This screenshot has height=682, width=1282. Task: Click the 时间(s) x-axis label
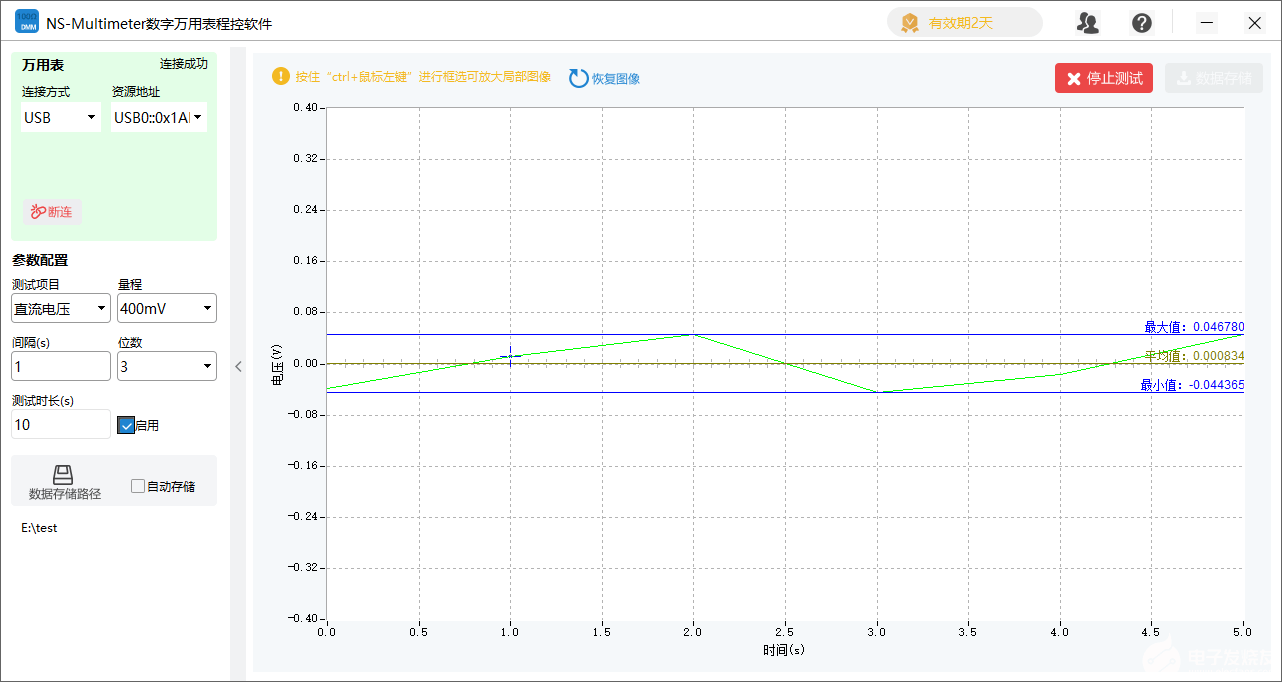[x=784, y=650]
